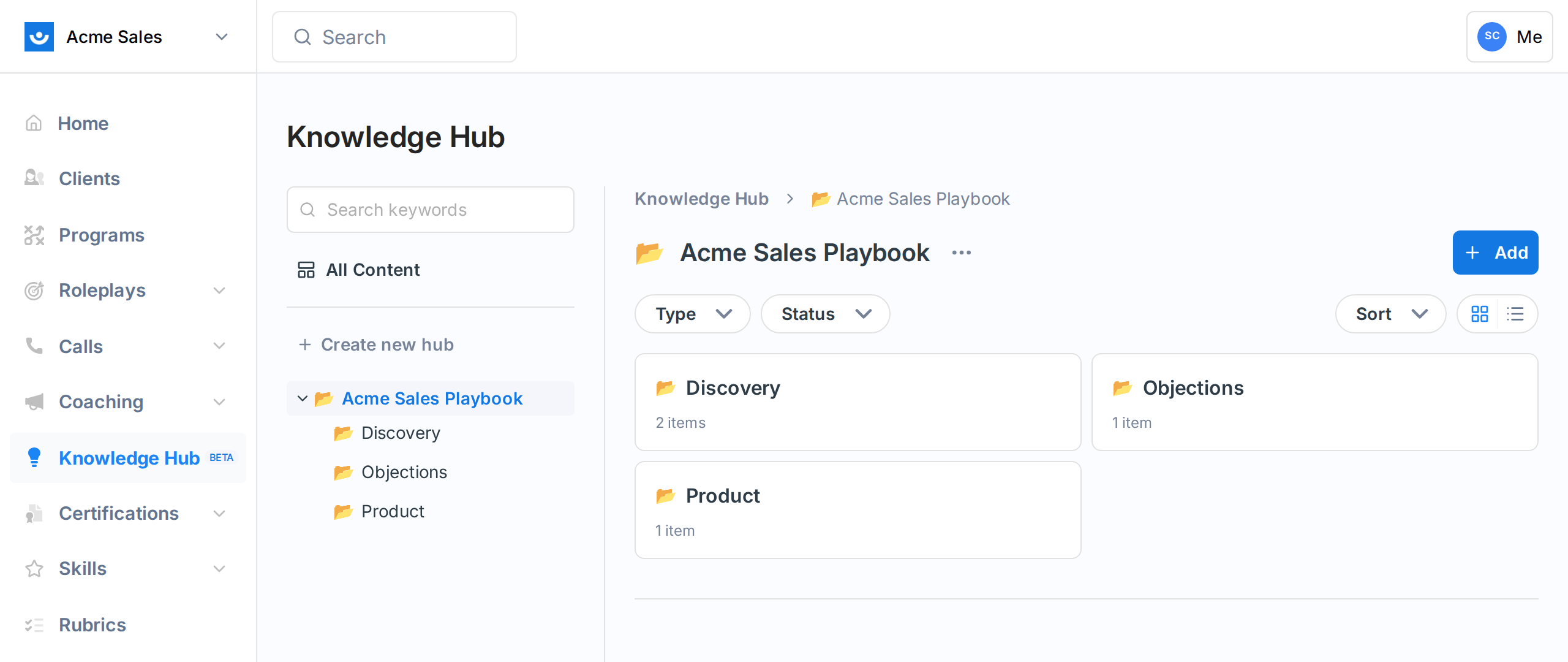Image resolution: width=1568 pixels, height=662 pixels.
Task: Expand the Certifications menu chevron
Action: tap(219, 513)
